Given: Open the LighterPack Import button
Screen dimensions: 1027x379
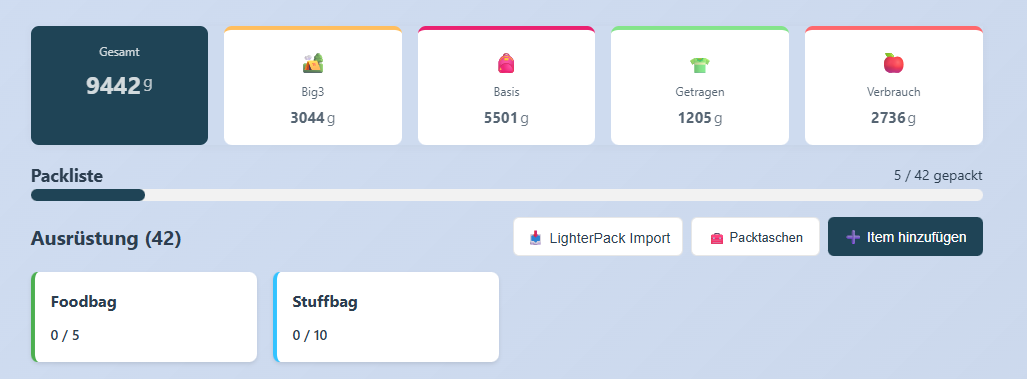Looking at the screenshot, I should coord(597,236).
